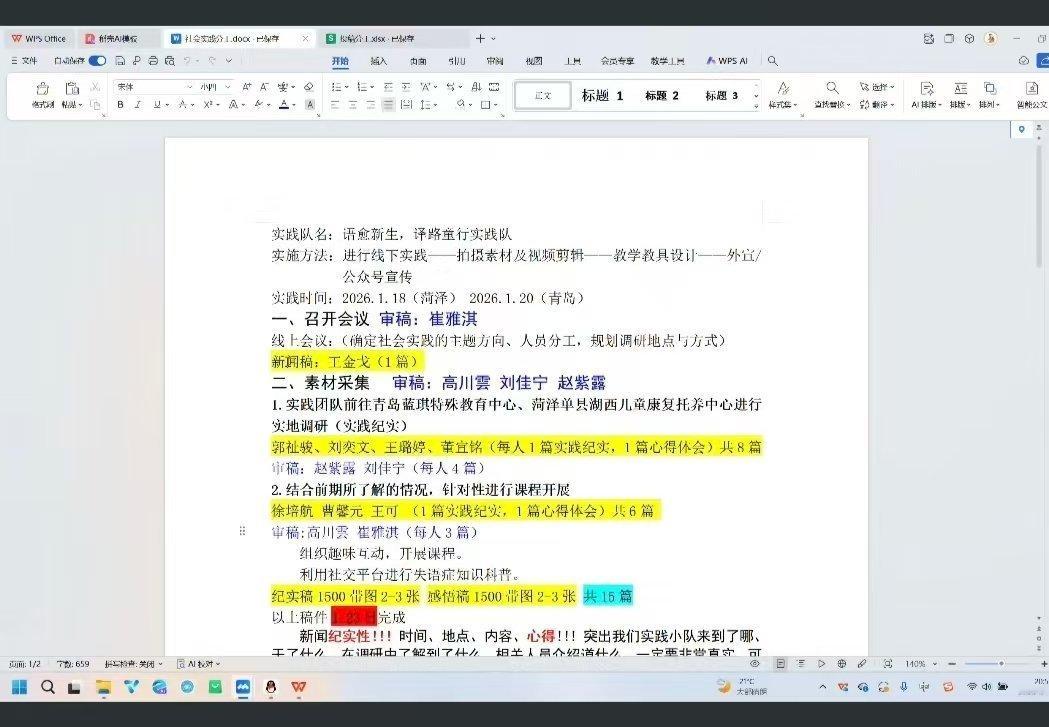Expand the font name combo box
Viewport: 1049px width, 727px height.
[188, 86]
